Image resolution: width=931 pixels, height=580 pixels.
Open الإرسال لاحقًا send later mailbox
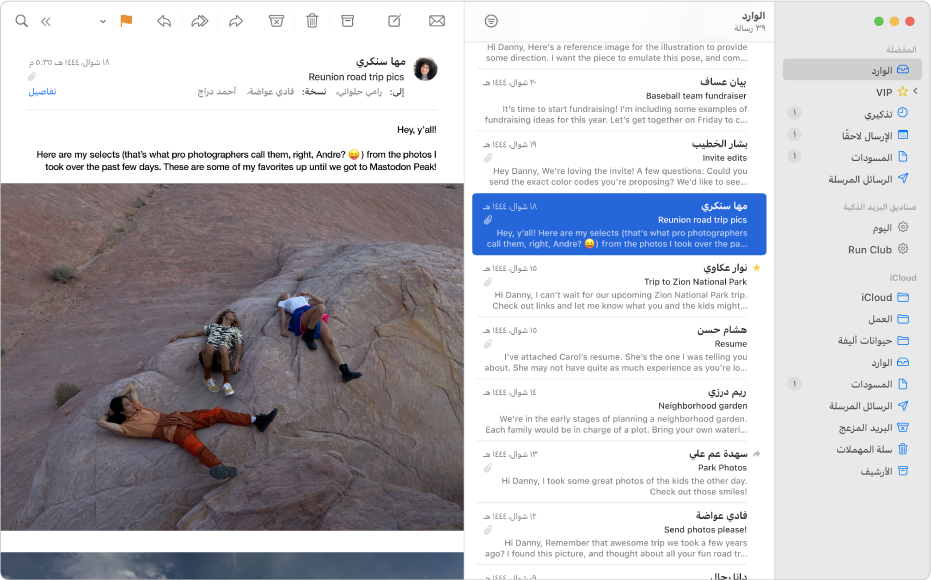point(852,135)
